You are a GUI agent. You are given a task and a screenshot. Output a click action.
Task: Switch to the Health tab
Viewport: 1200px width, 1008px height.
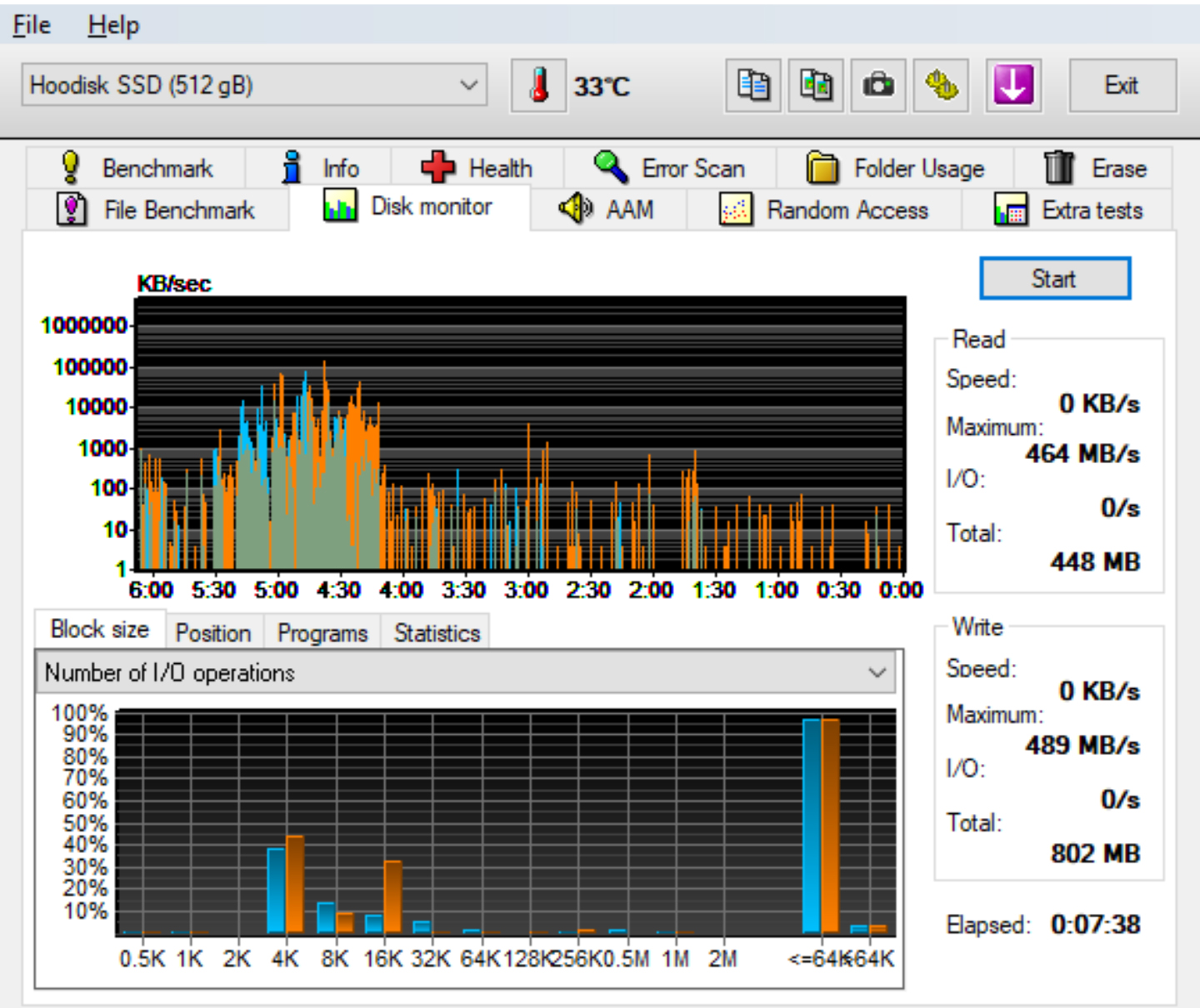[x=478, y=167]
